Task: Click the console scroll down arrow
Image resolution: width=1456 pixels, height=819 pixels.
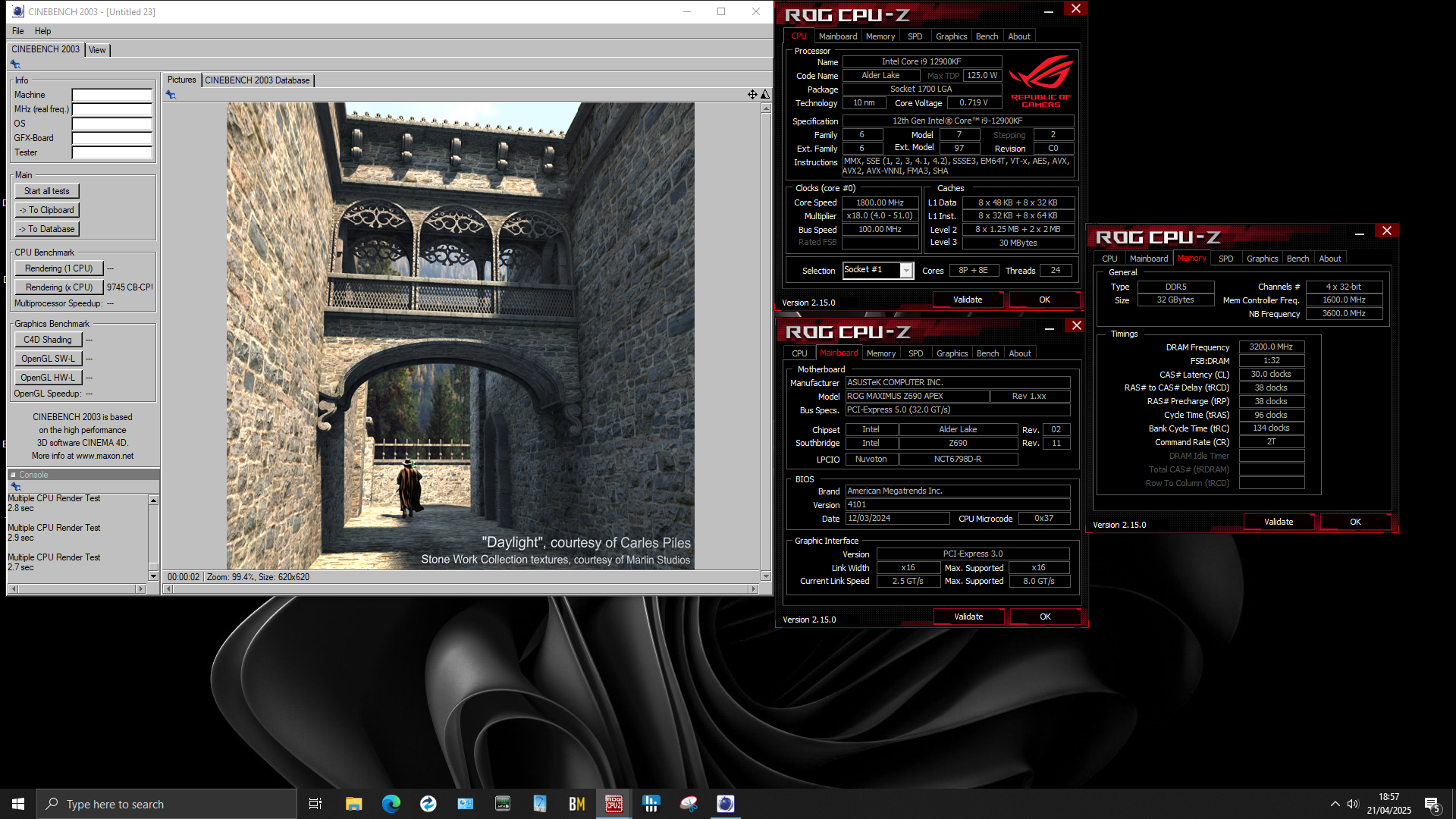Action: point(153,576)
